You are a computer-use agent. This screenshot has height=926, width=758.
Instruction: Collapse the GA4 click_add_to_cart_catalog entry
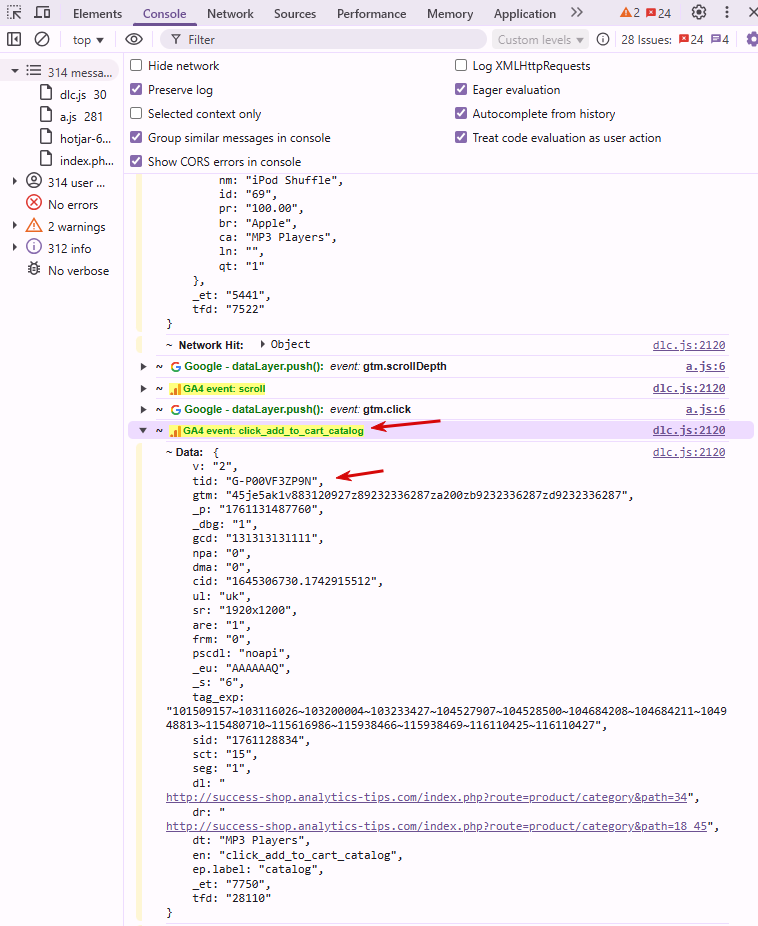143,431
